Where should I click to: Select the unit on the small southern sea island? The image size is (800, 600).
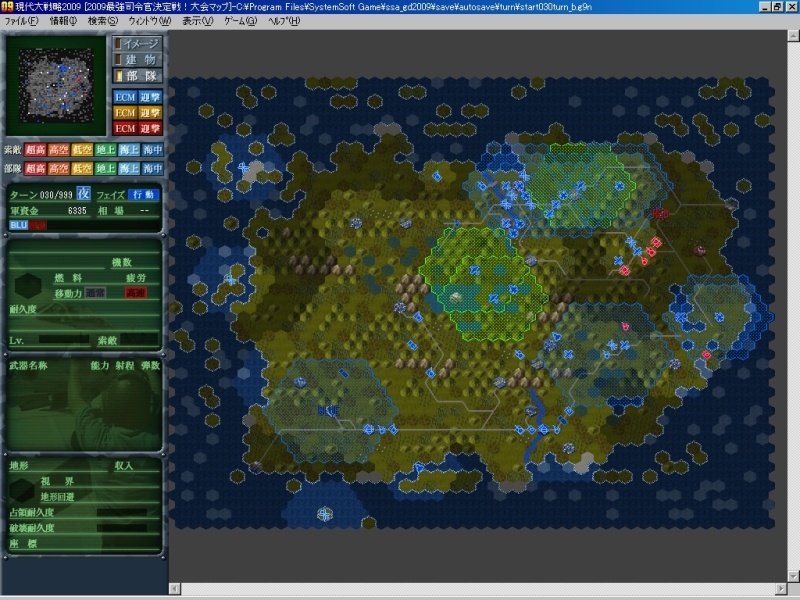click(x=324, y=514)
